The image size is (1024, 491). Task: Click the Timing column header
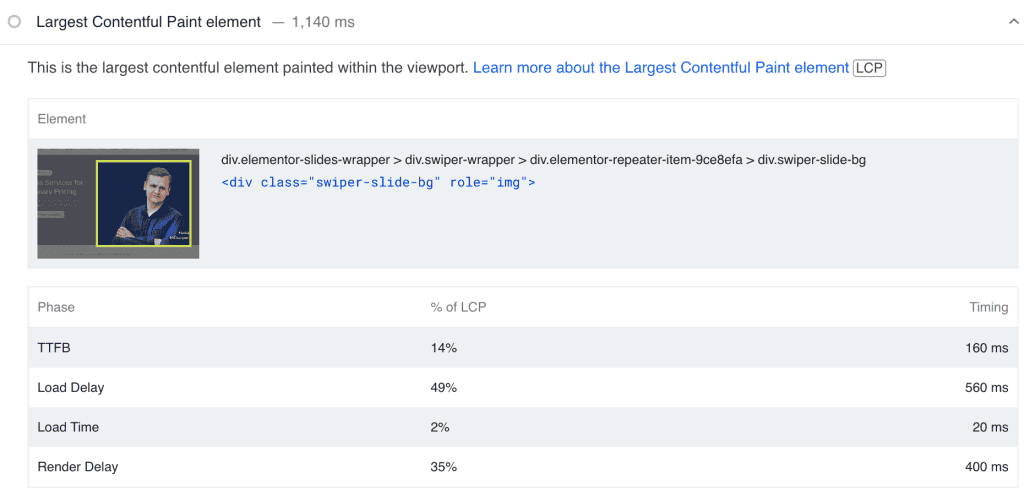988,307
